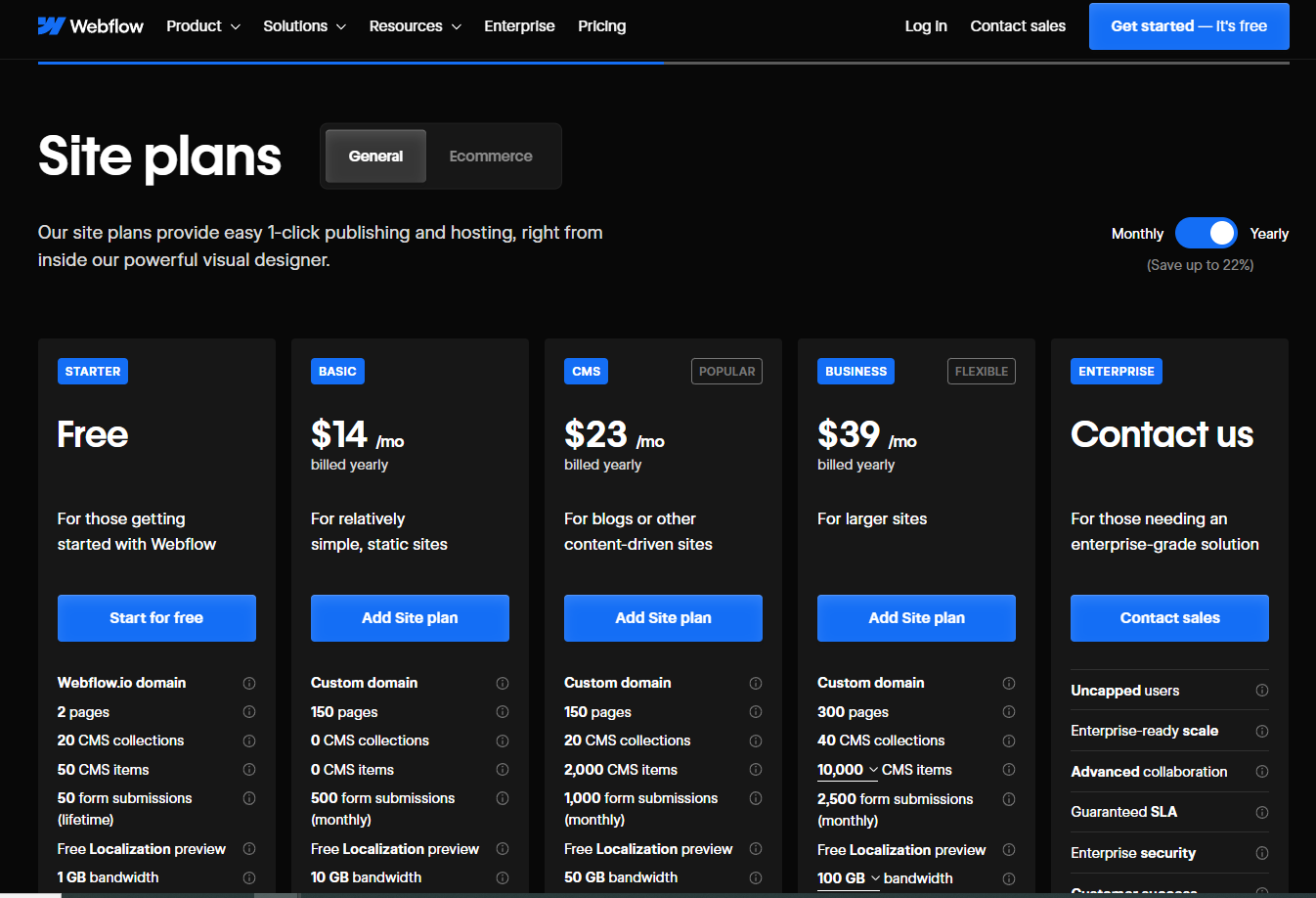Open info icon for Basic Custom domain
Screen dimensions: 1316x898
(x=503, y=683)
